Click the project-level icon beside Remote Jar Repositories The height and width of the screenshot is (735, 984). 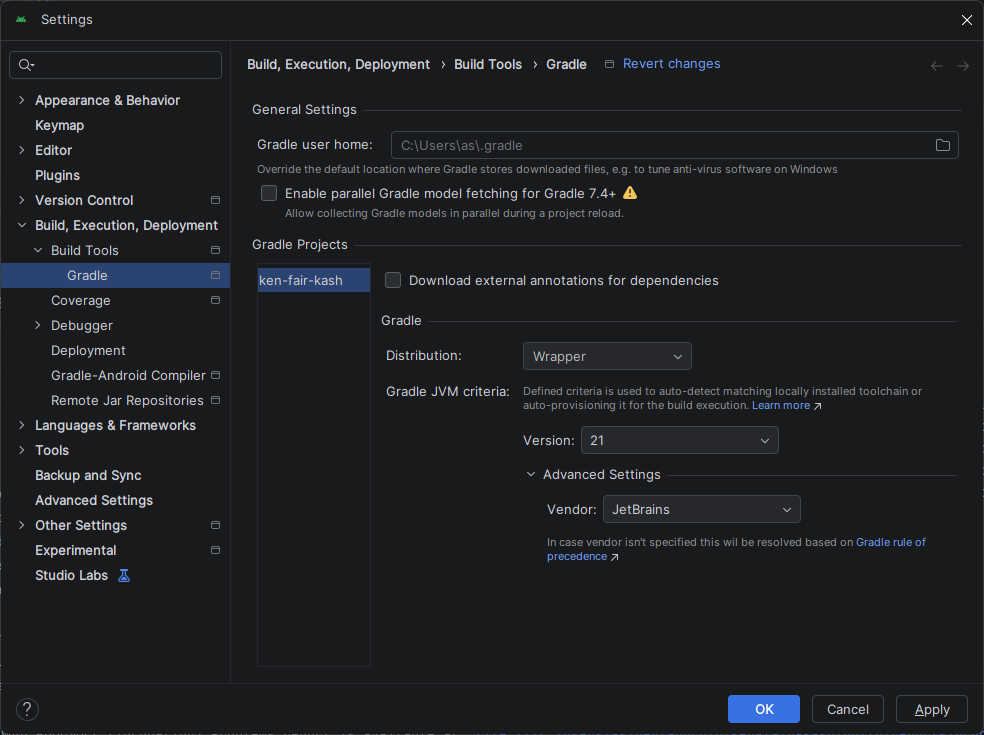(x=215, y=400)
